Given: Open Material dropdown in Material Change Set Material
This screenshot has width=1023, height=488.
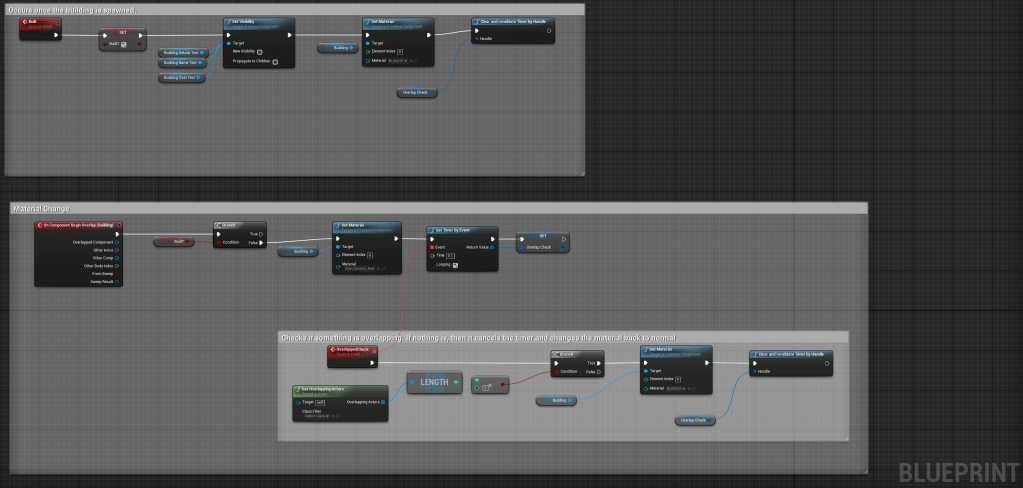Looking at the screenshot, I should click(361, 268).
